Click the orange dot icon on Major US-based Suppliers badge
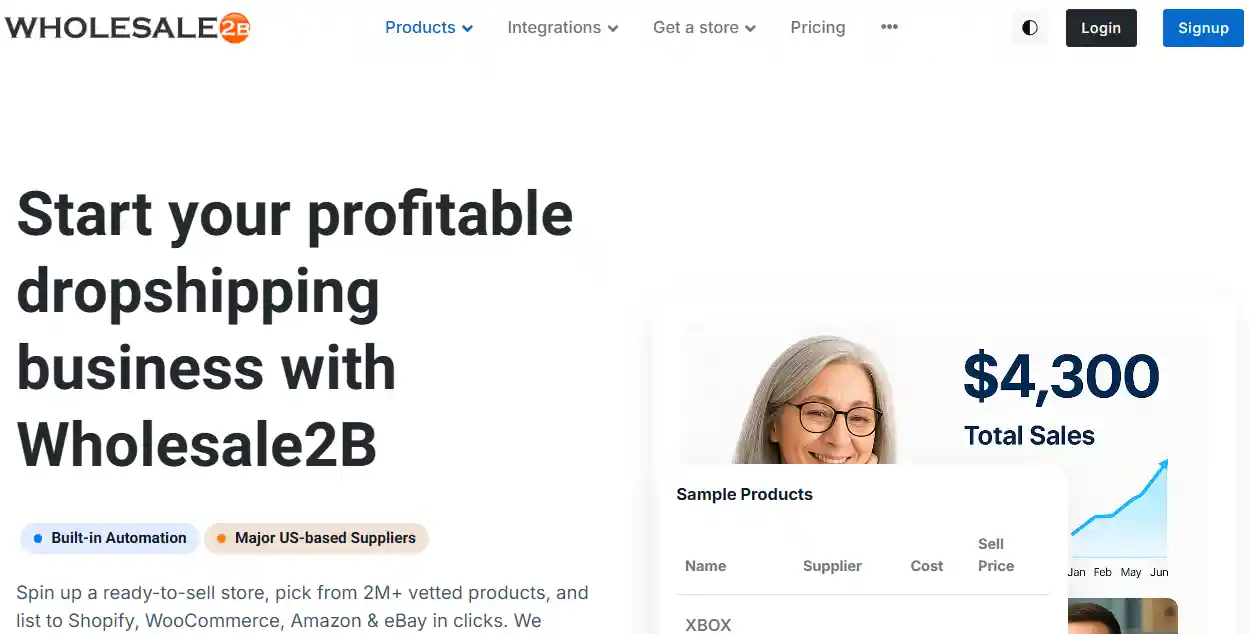The height and width of the screenshot is (634, 1249). (x=221, y=538)
